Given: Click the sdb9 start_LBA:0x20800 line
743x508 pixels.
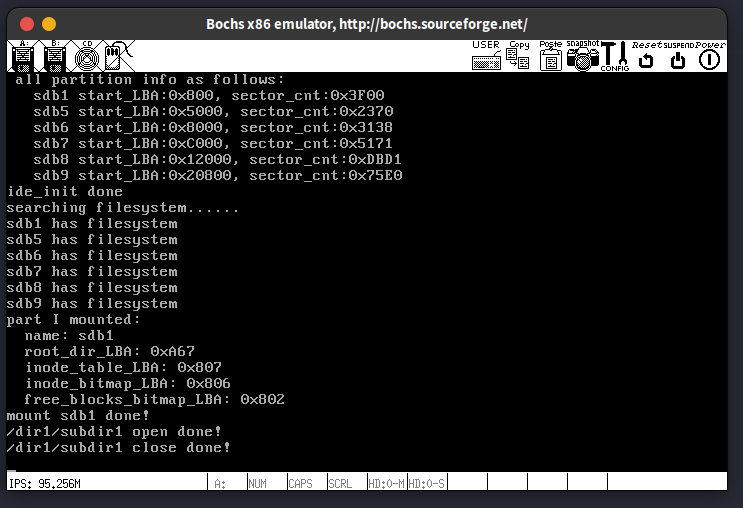Looking at the screenshot, I should pyautogui.click(x=217, y=175).
